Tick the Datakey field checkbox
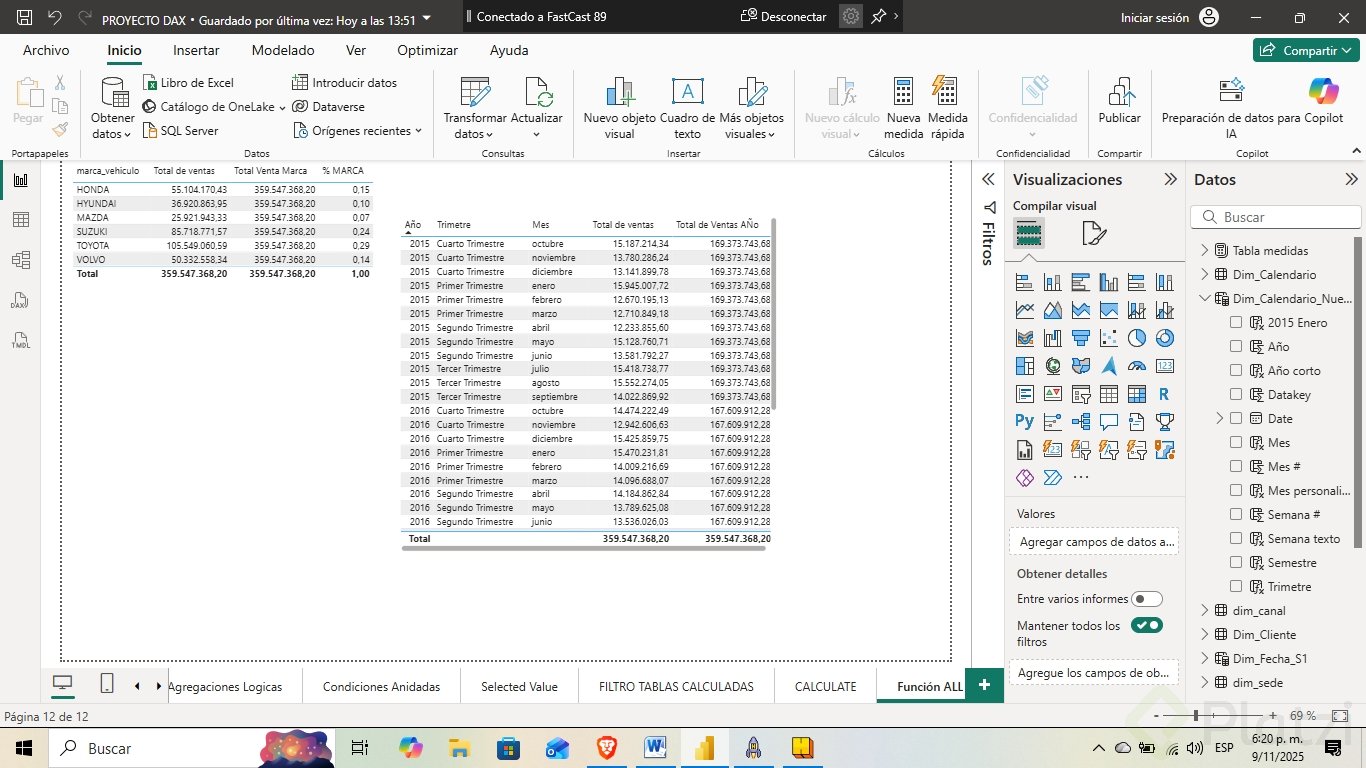Image resolution: width=1366 pixels, height=768 pixels. (x=1236, y=394)
